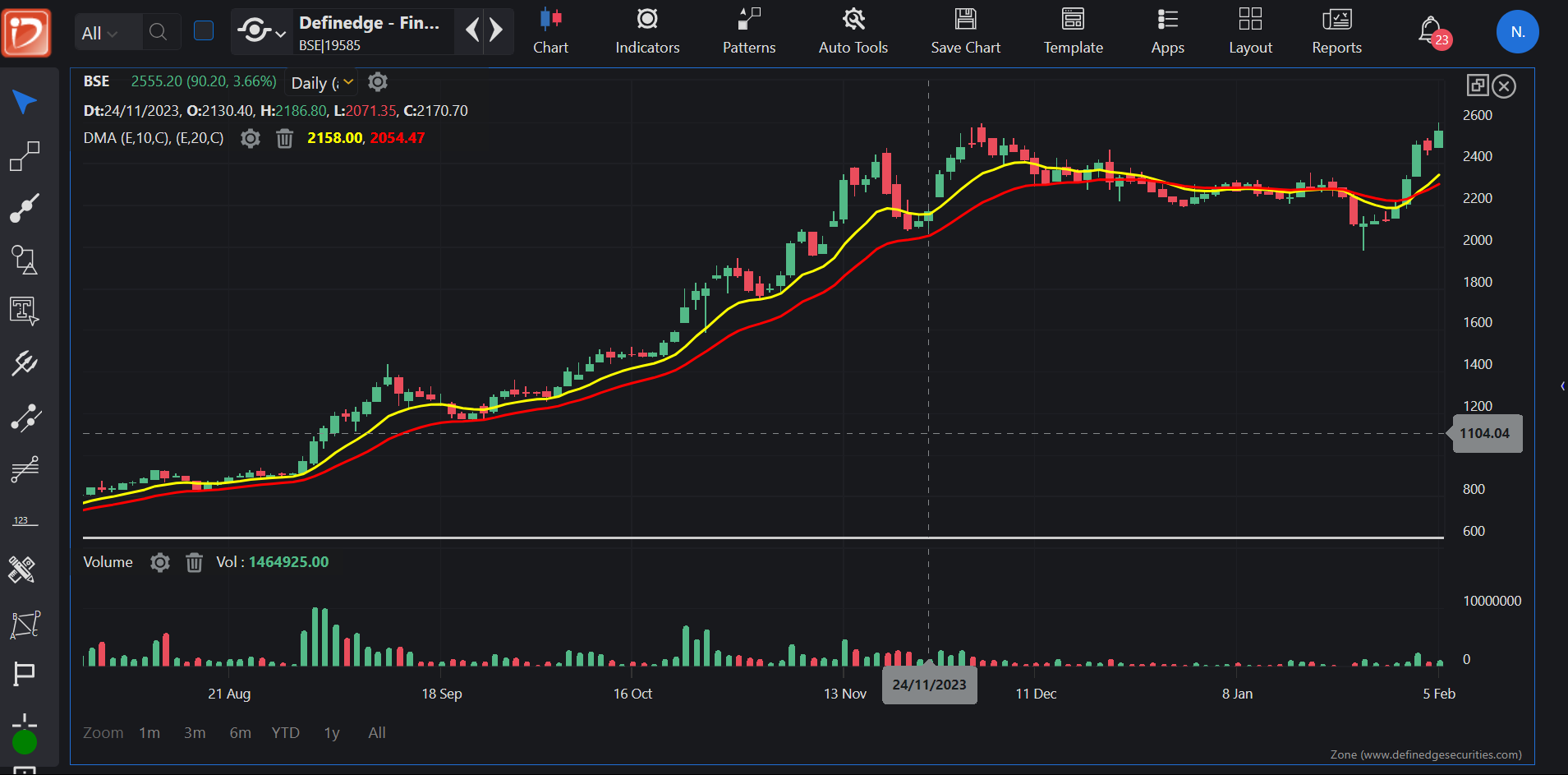
Task: Open notifications bell with 23 alerts
Action: tap(1434, 33)
